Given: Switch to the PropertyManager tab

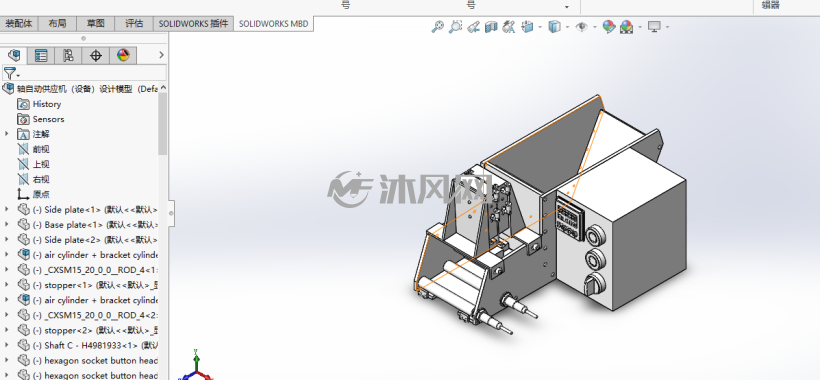Looking at the screenshot, I should pyautogui.click(x=41, y=55).
